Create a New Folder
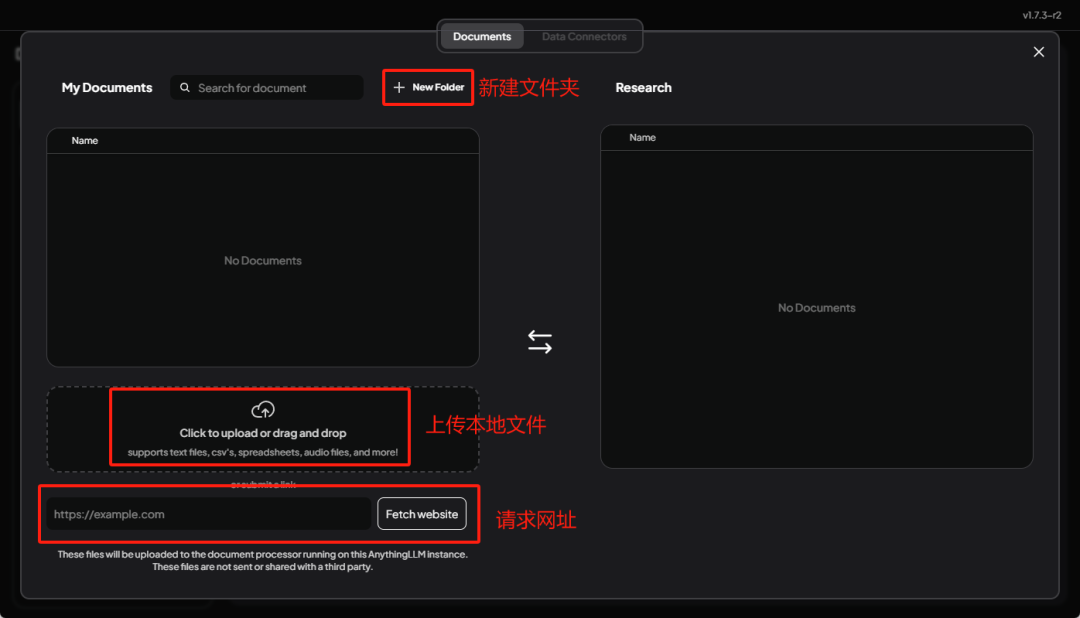This screenshot has height=618, width=1080. pos(428,87)
